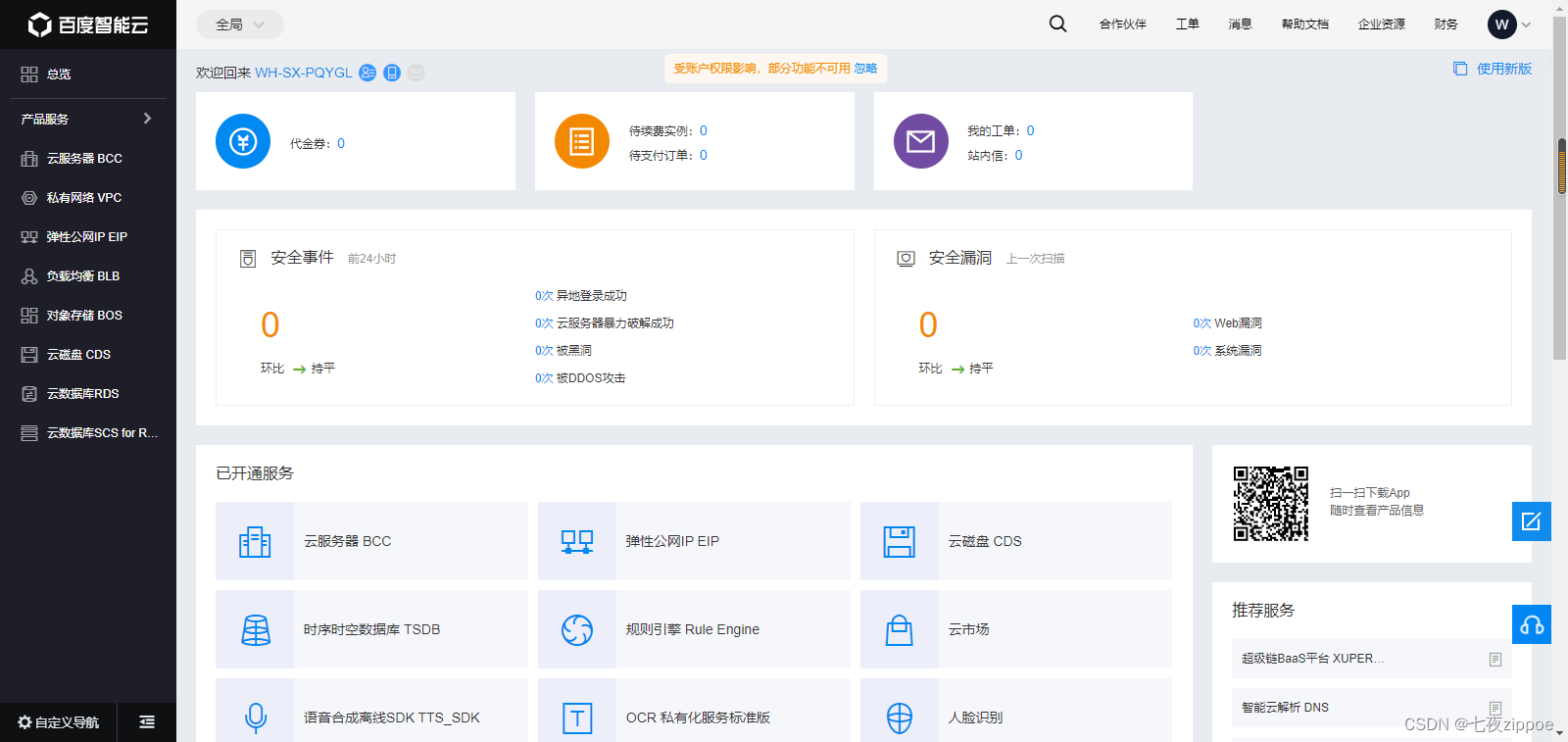The image size is (1568, 742).
Task: Open the 云磁盘 CDS service card
Action: [1016, 541]
